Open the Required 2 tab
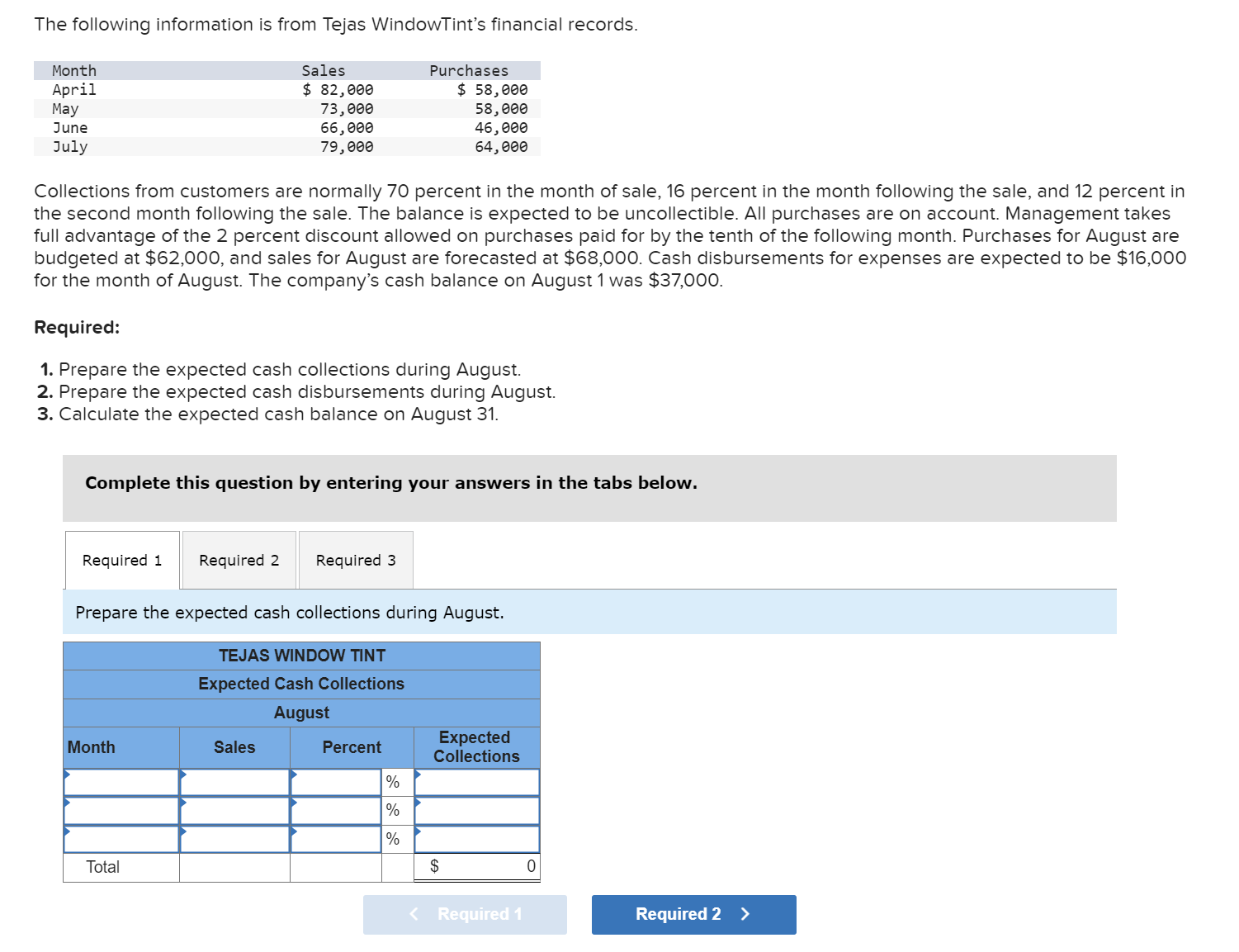Viewport: 1239px width, 952px height. point(239,560)
